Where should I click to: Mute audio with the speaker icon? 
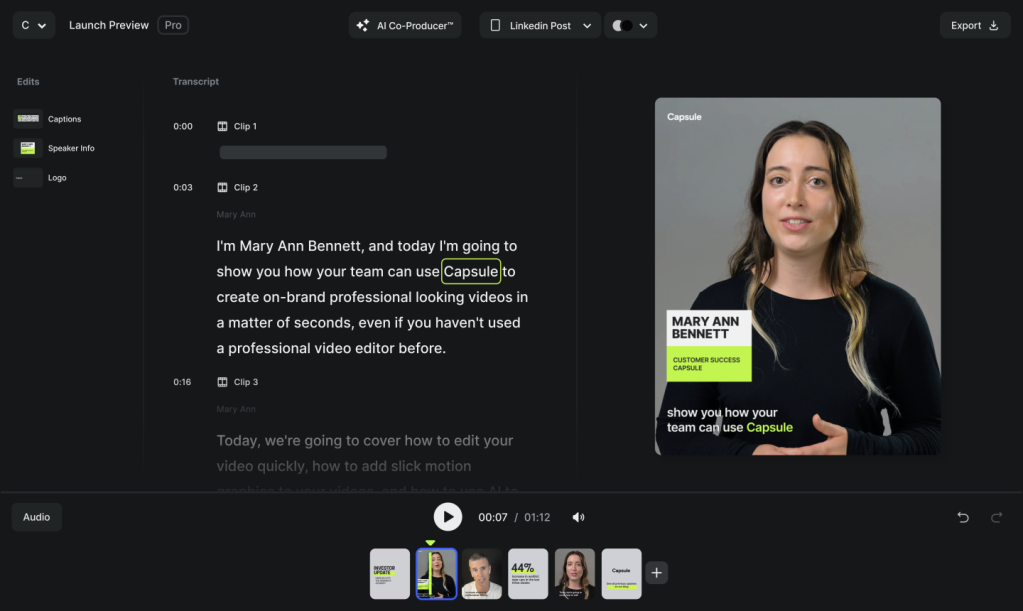pos(578,517)
